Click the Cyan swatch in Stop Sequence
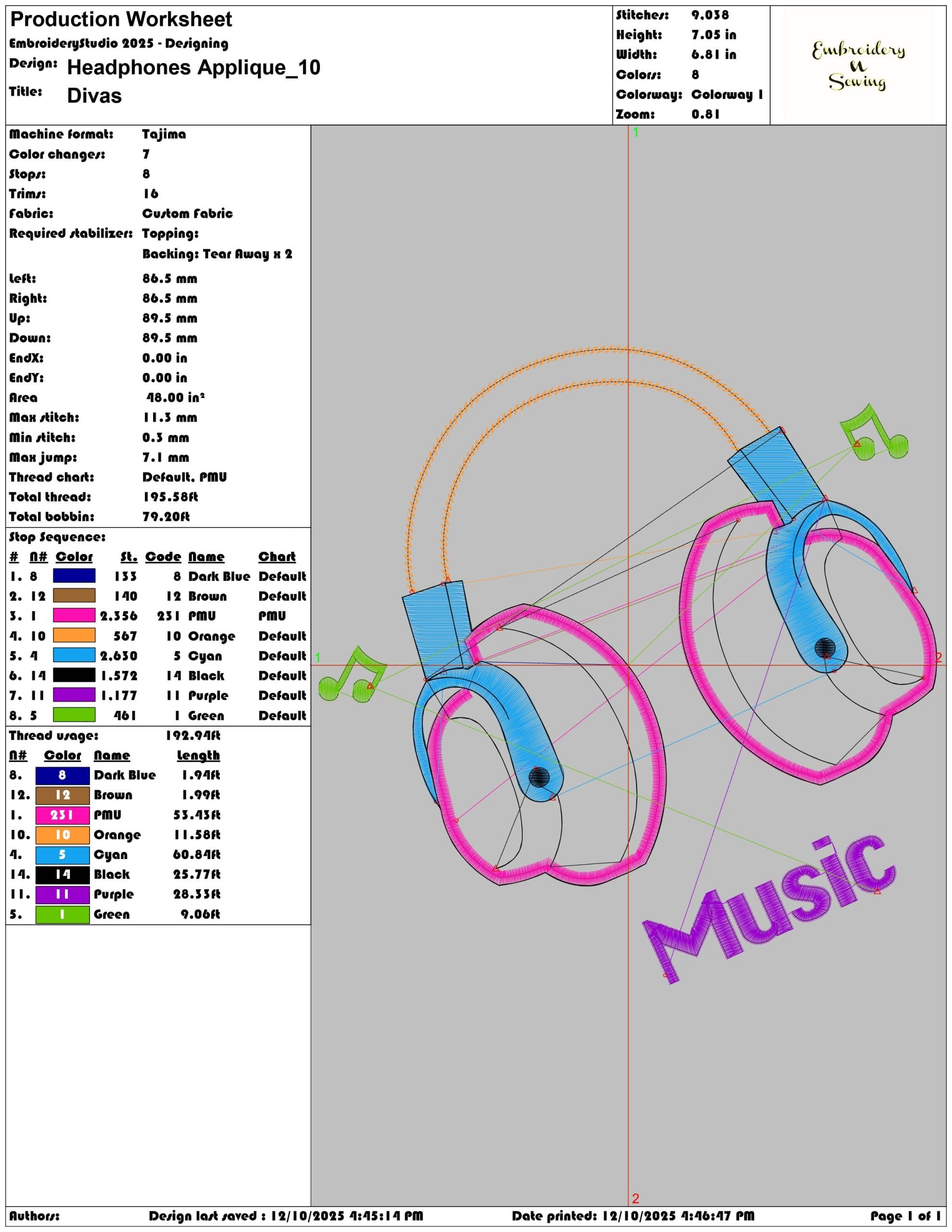The width and height of the screenshot is (952, 1232). pyautogui.click(x=74, y=655)
